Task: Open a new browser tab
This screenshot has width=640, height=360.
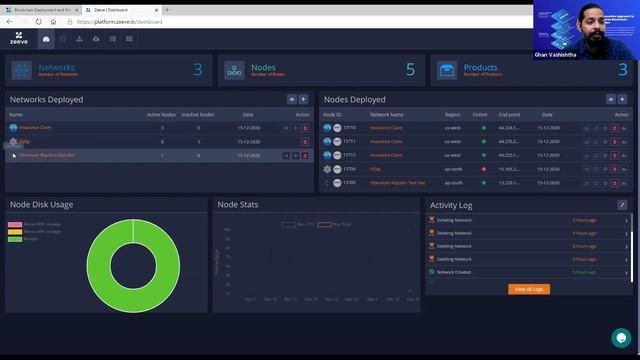Action: [167, 10]
